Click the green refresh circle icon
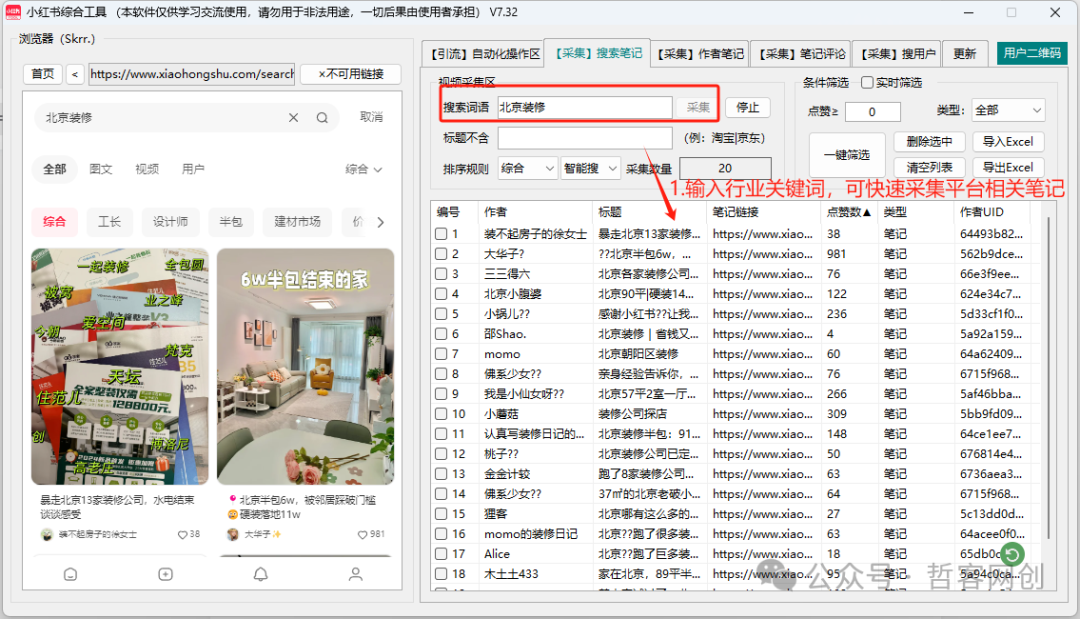This screenshot has width=1080, height=619. [x=1012, y=554]
